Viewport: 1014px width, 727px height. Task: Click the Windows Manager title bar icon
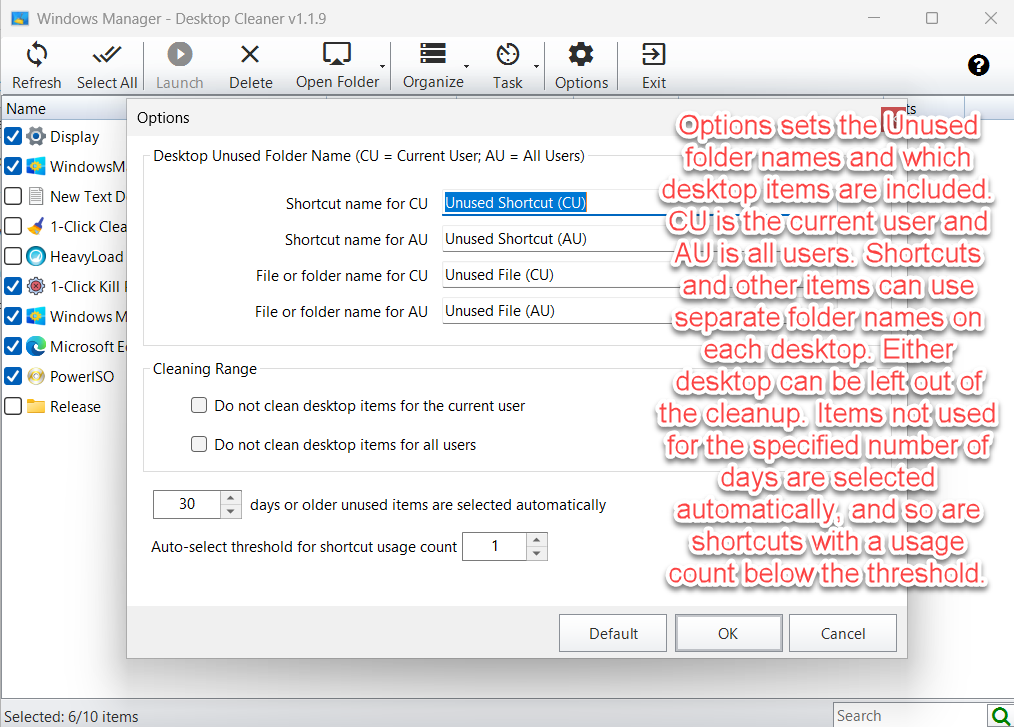tap(20, 18)
